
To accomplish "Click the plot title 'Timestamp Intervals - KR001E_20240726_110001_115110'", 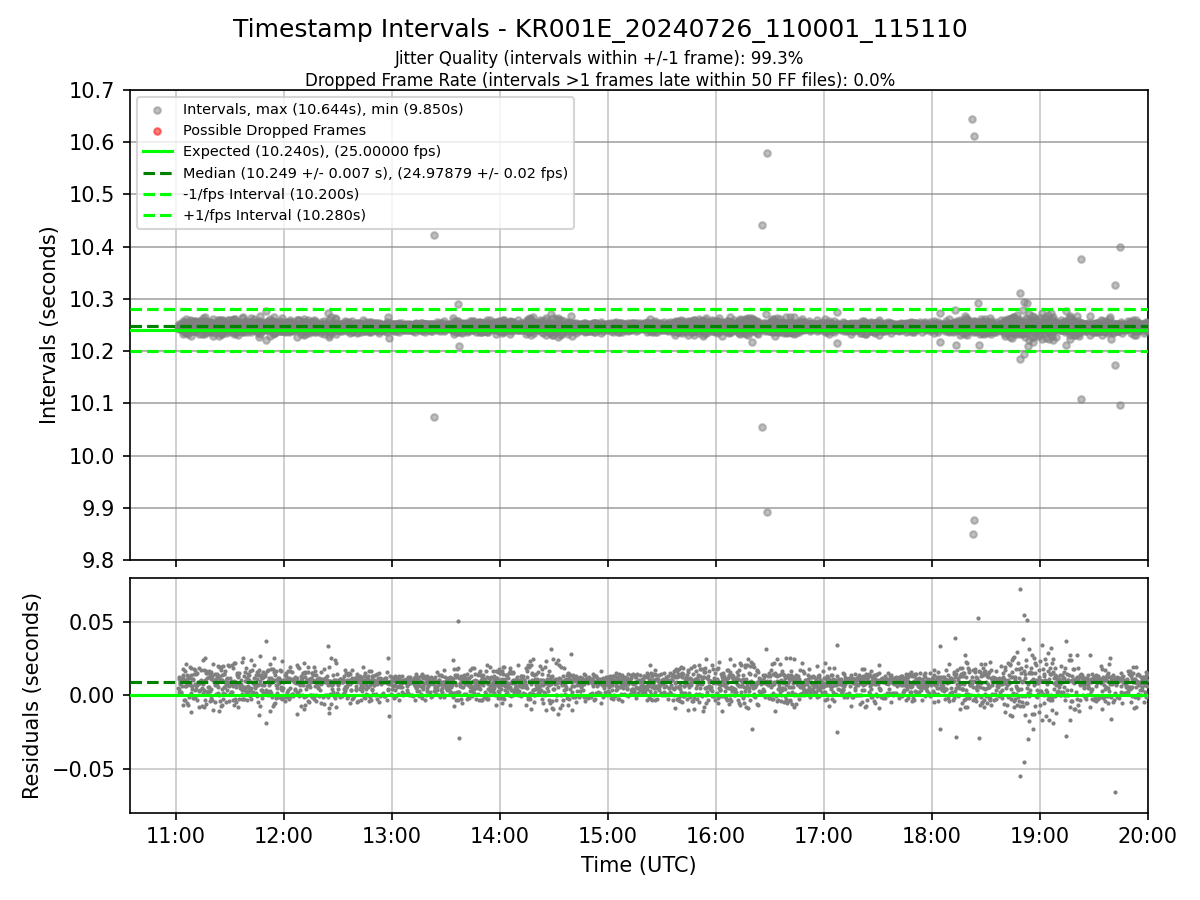I will (600, 29).
